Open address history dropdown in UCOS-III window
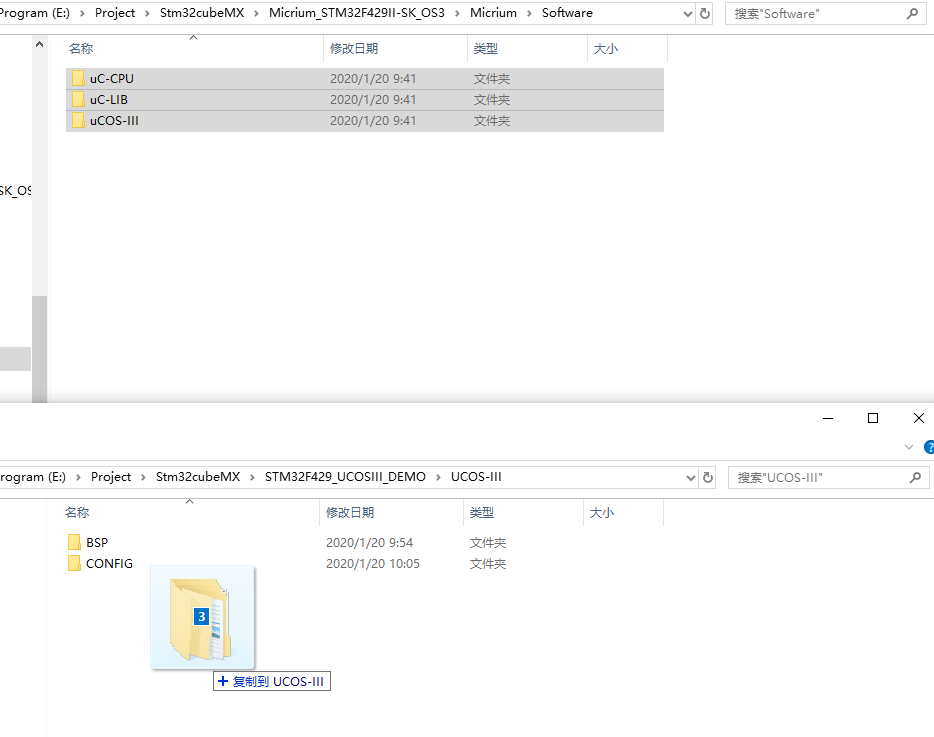This screenshot has height=737, width=934. click(690, 477)
